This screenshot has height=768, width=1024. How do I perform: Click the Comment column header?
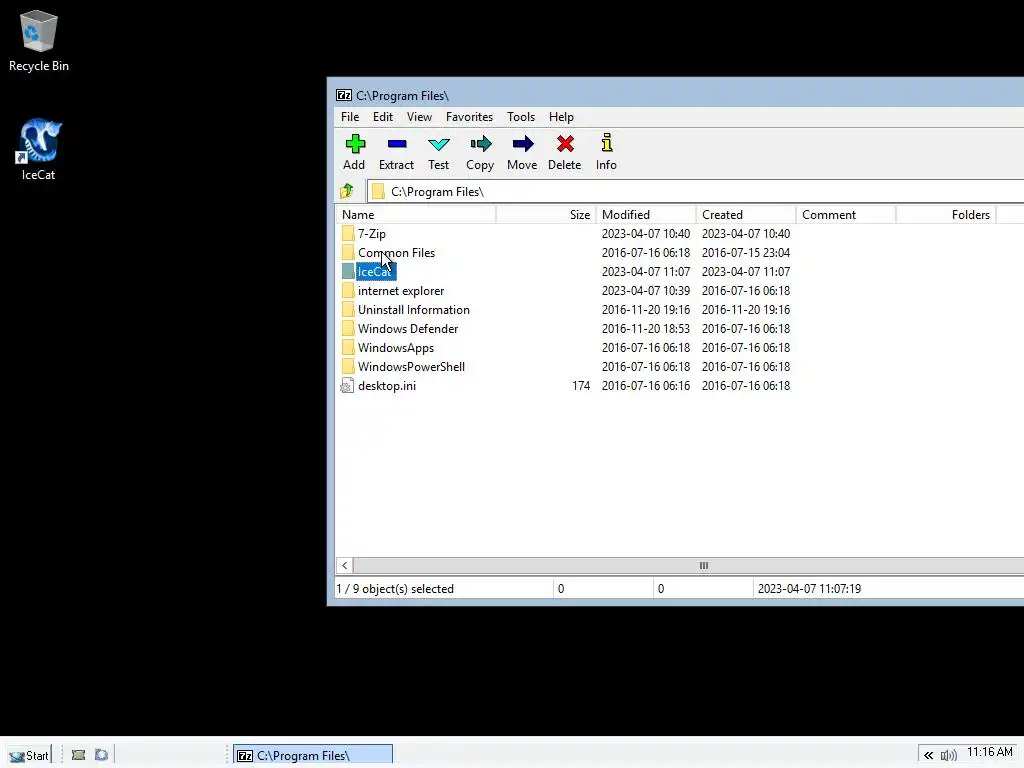(846, 215)
